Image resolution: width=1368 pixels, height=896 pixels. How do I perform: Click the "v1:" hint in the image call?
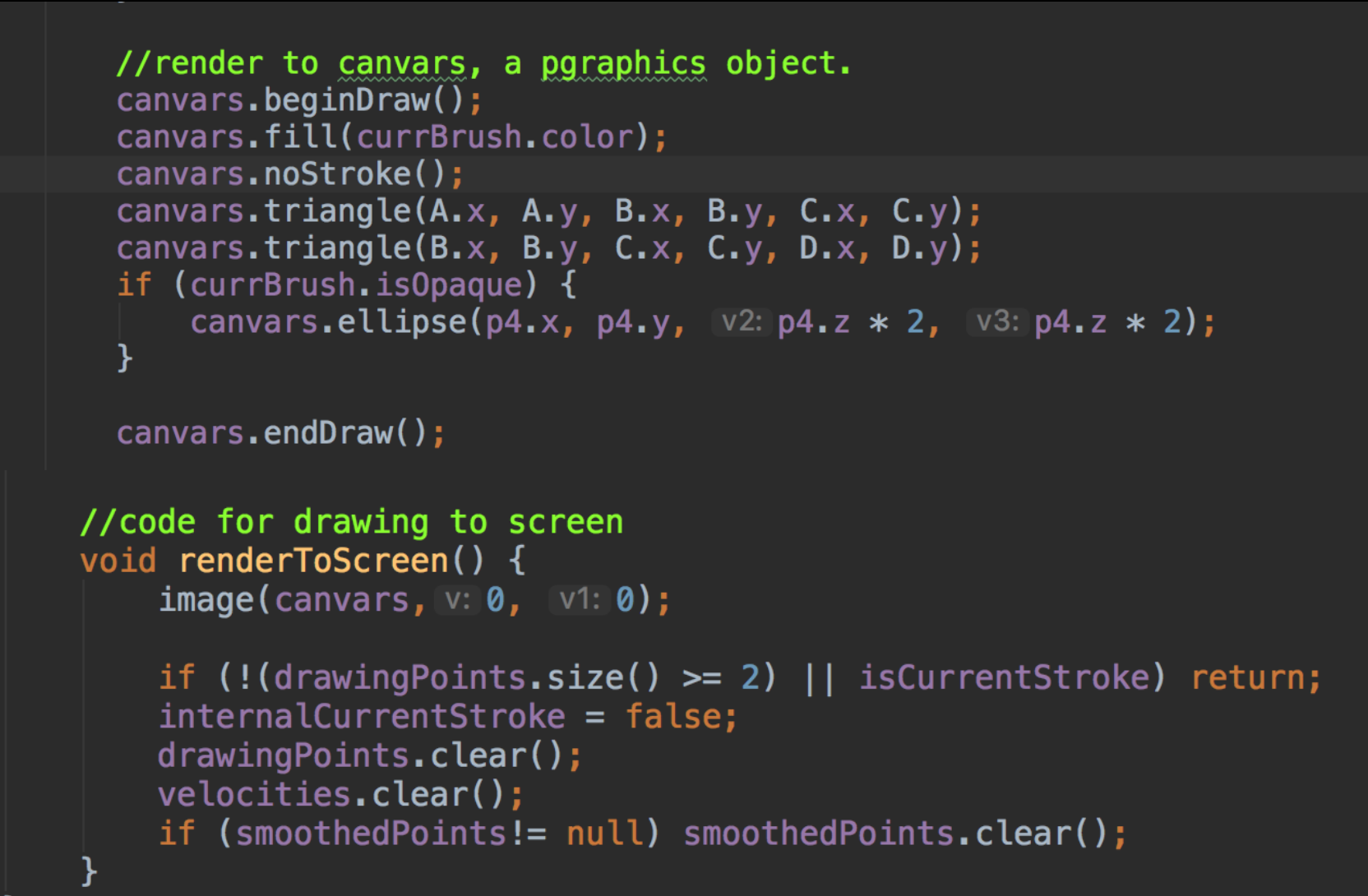[580, 599]
